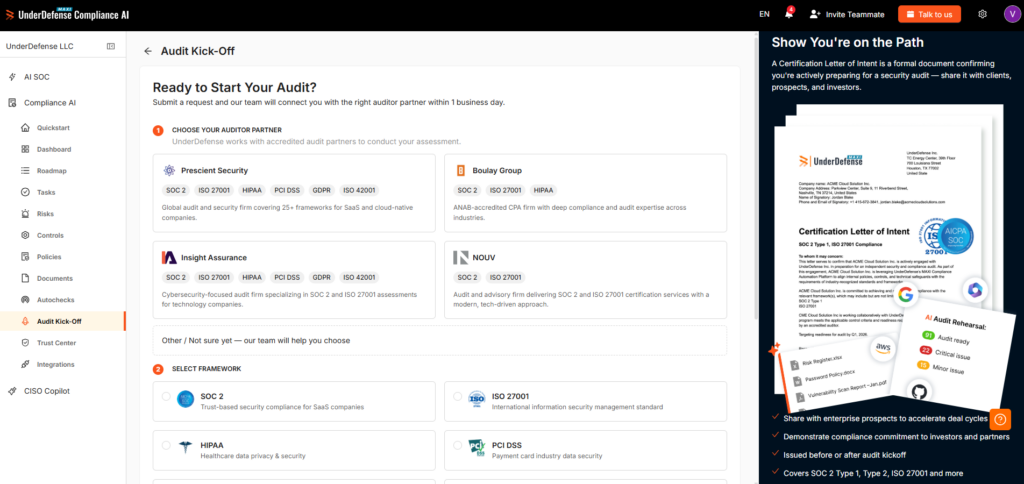Viewport: 1024px width, 484px height.
Task: Click the AI SOC lightning icon
Action: click(x=12, y=77)
